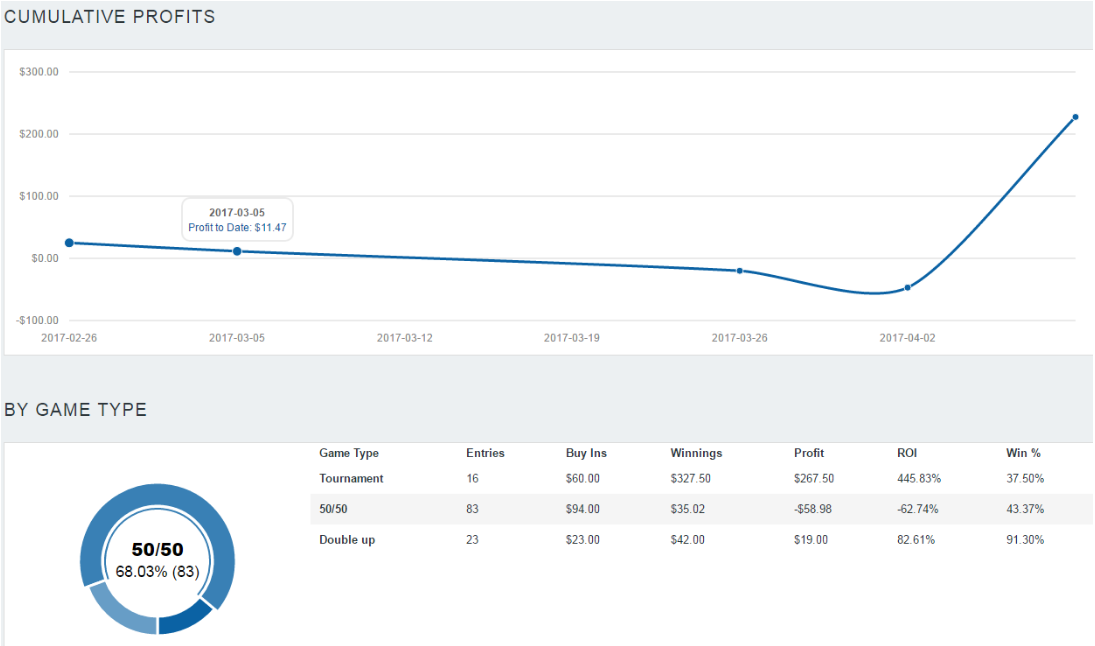
Task: Select the 'Tournament' row label in the table
Action: tap(351, 478)
